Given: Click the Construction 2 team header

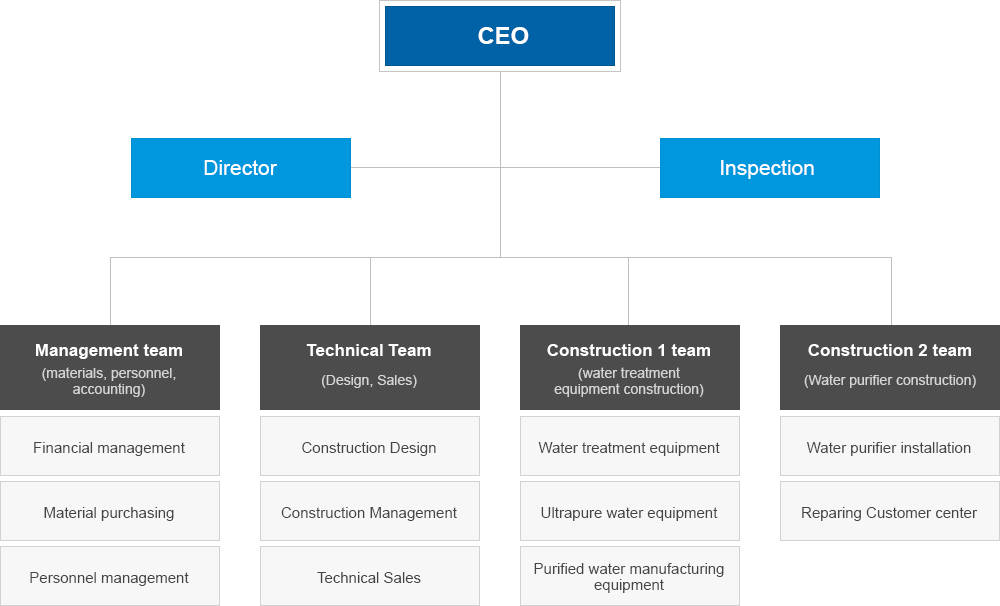Looking at the screenshot, I should tap(890, 367).
